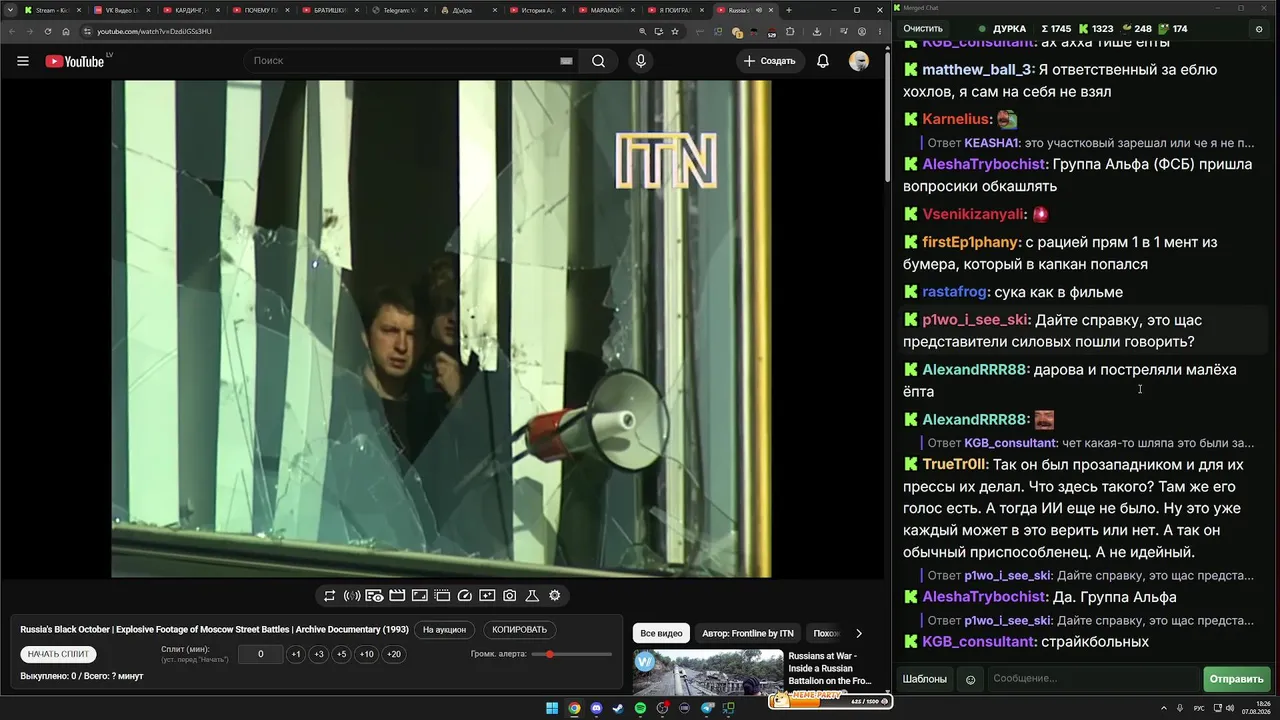
Task: Toggle the loop icon below the video
Action: point(329,596)
